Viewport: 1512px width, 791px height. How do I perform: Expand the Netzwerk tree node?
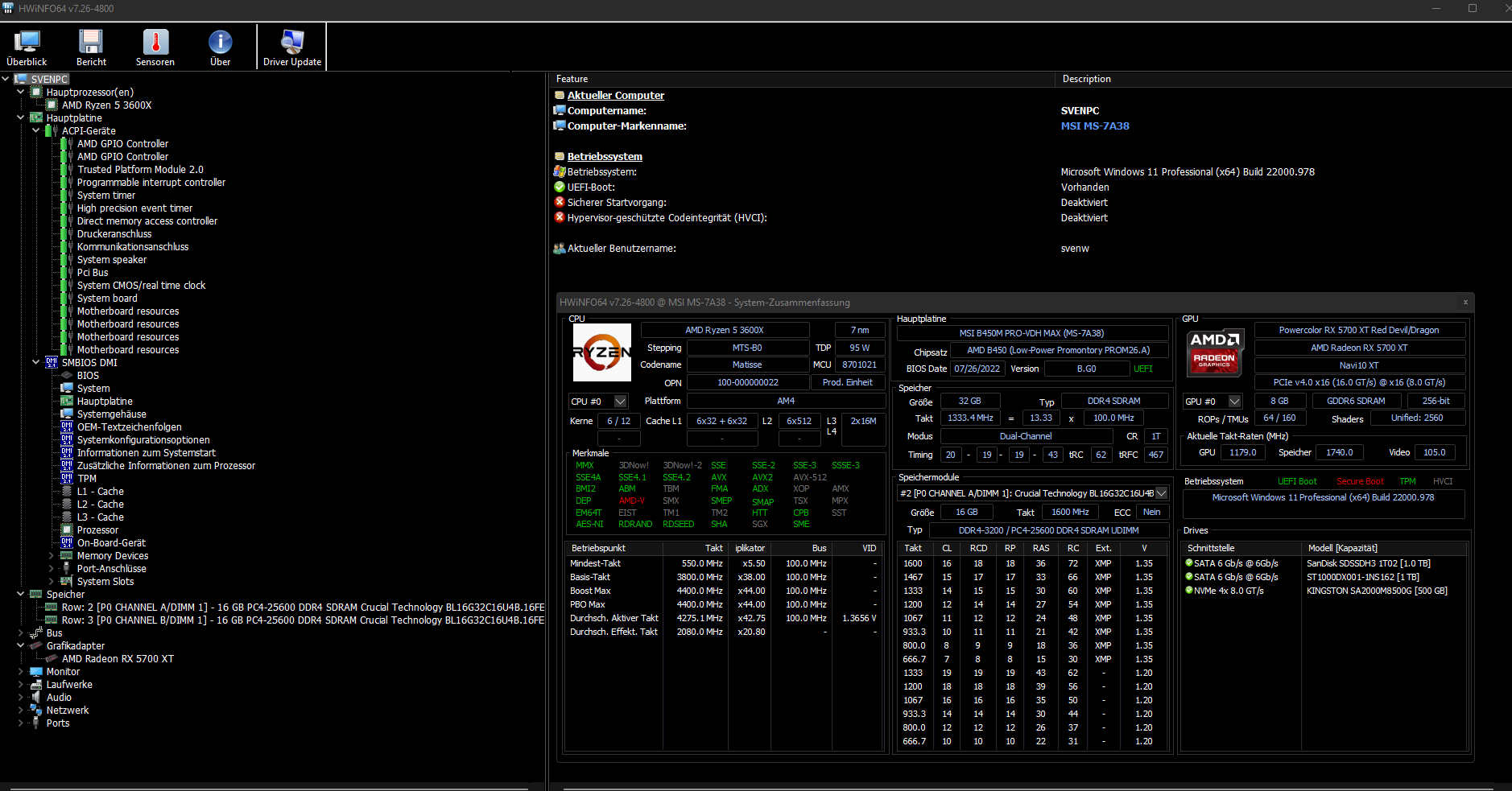21,710
